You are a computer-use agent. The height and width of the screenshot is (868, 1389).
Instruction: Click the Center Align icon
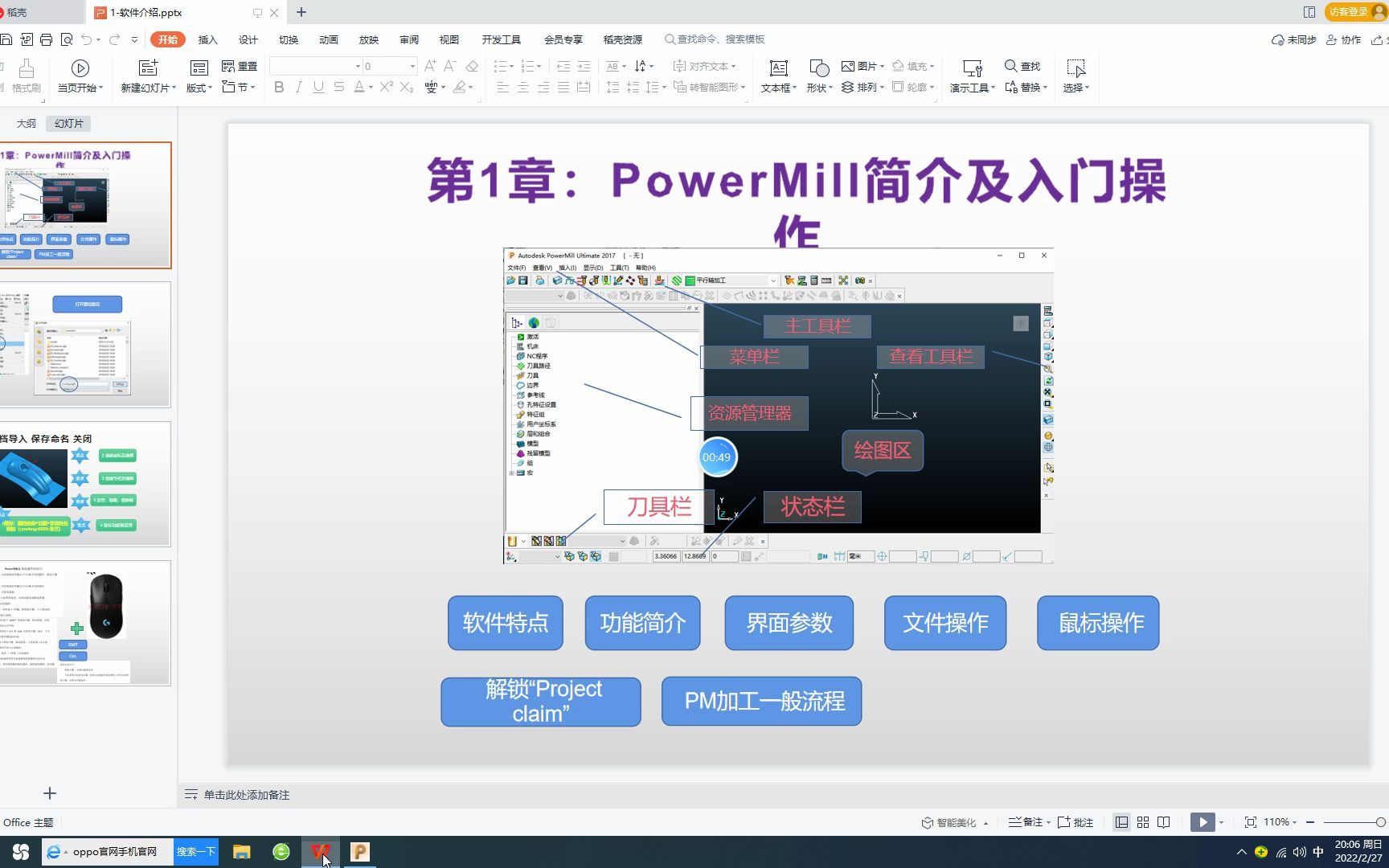point(523,87)
